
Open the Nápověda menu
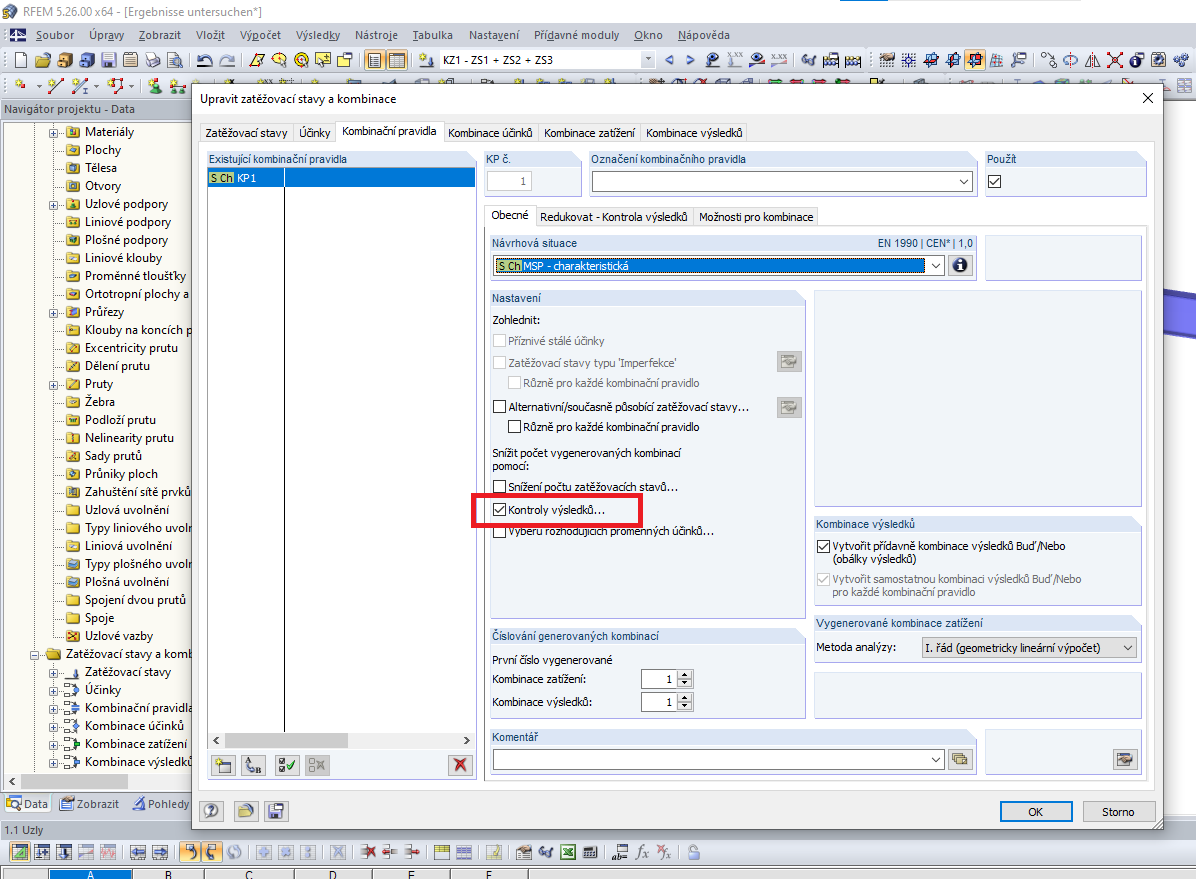point(703,35)
